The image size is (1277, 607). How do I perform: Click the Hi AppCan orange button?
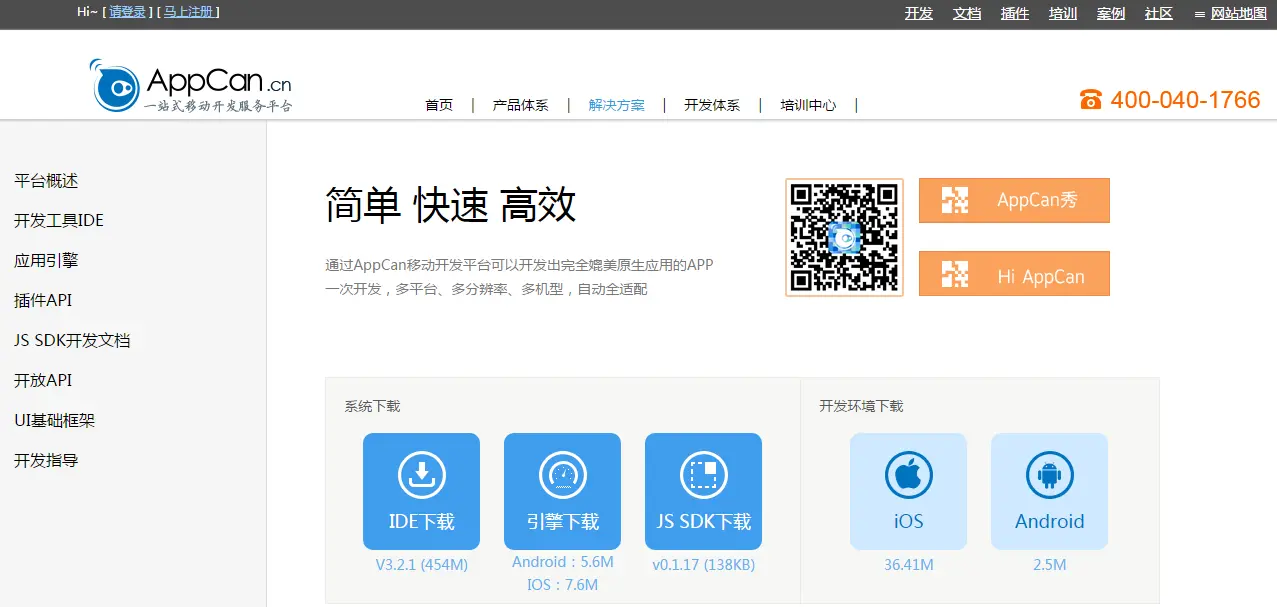coord(1014,274)
